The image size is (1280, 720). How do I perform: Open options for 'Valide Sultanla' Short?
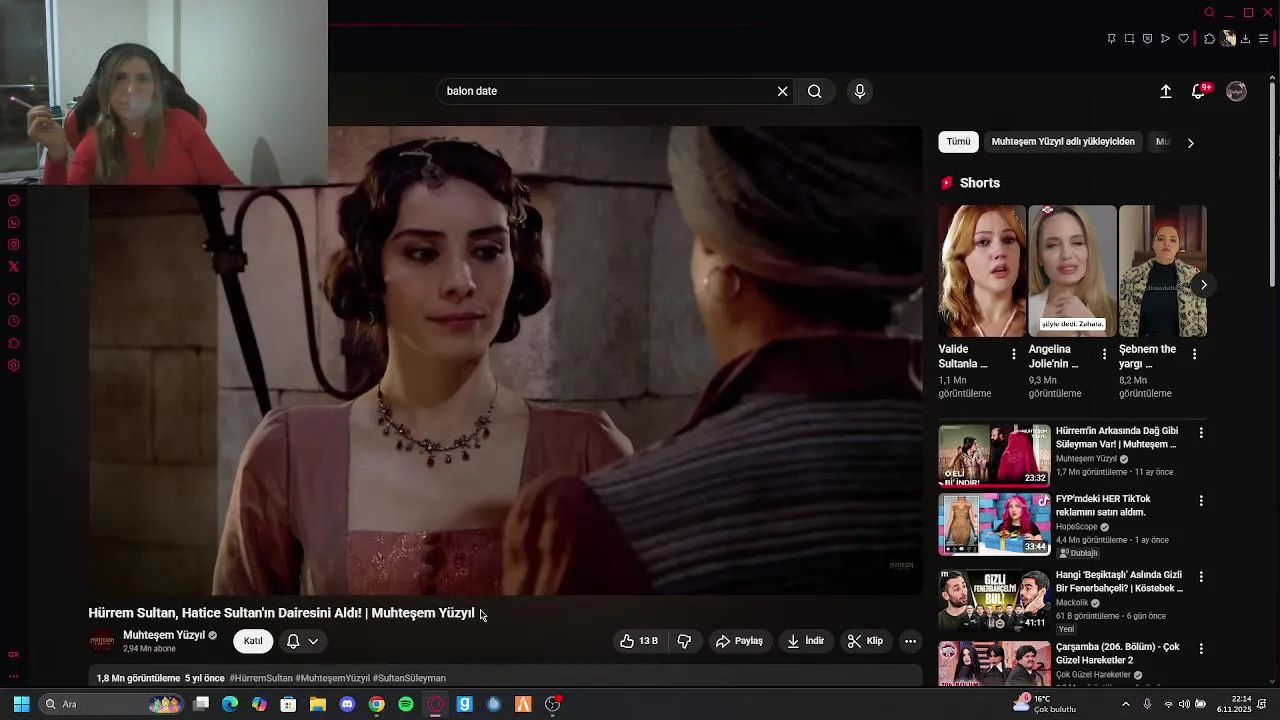(x=1014, y=354)
